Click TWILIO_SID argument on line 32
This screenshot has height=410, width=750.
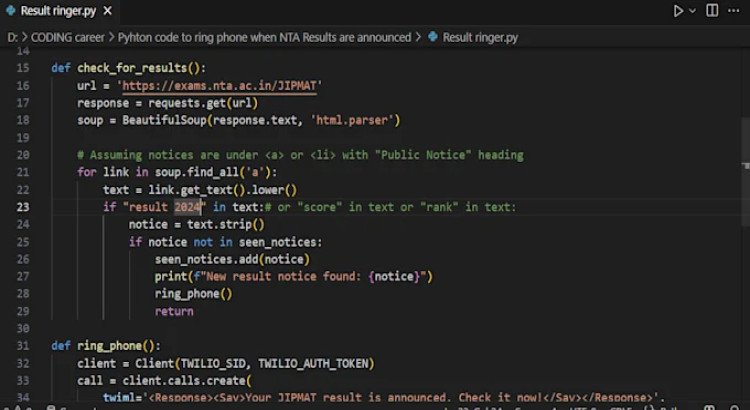[x=213, y=364]
